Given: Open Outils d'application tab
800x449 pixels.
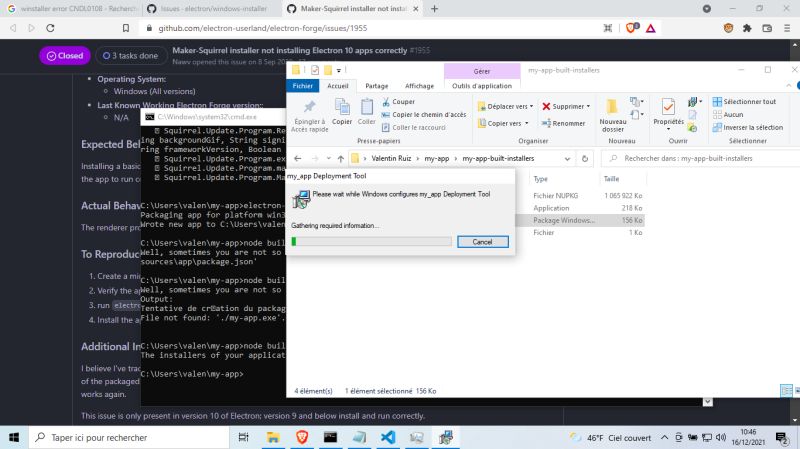Looking at the screenshot, I should 482,86.
